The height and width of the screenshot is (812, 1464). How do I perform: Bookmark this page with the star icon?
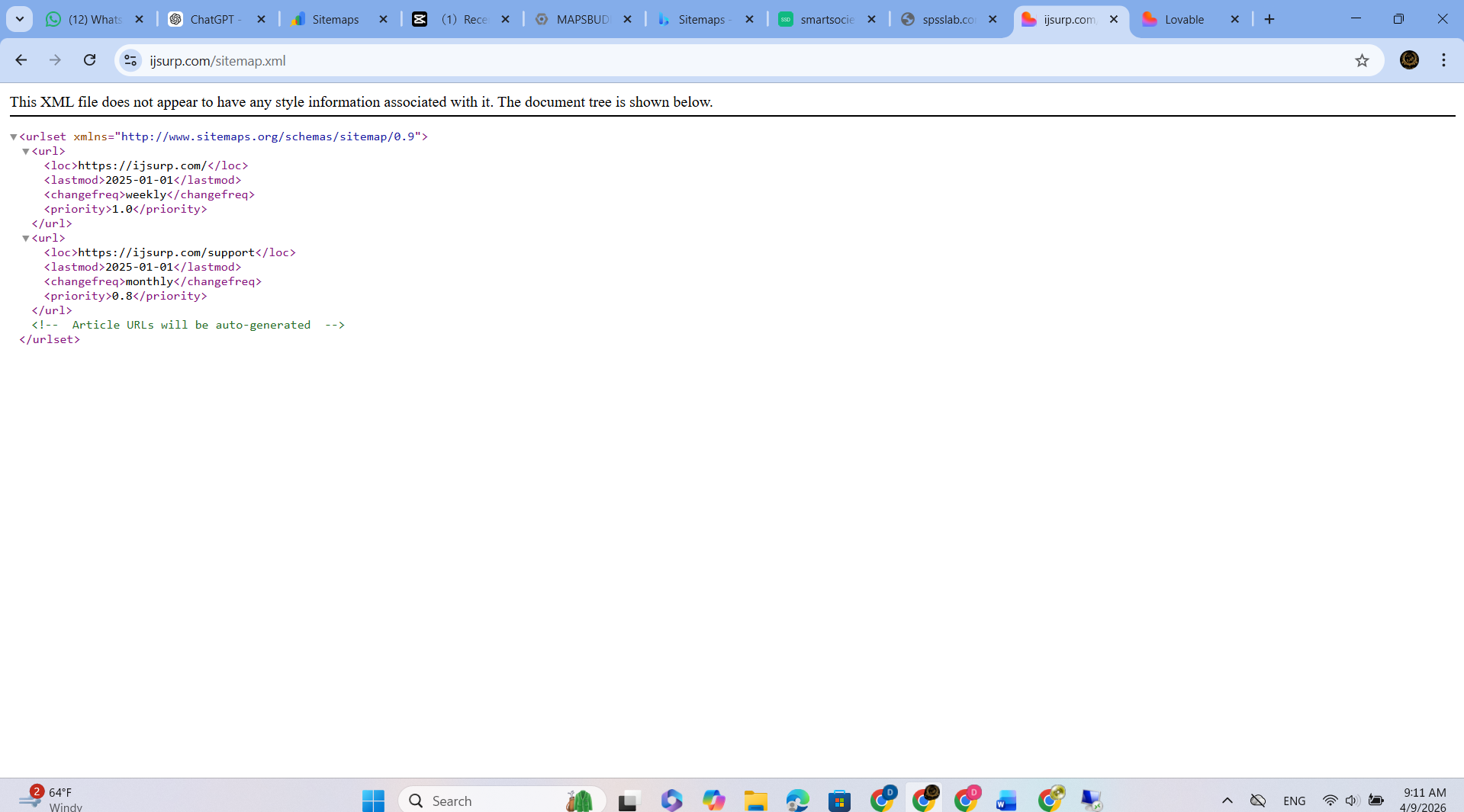point(1362,60)
